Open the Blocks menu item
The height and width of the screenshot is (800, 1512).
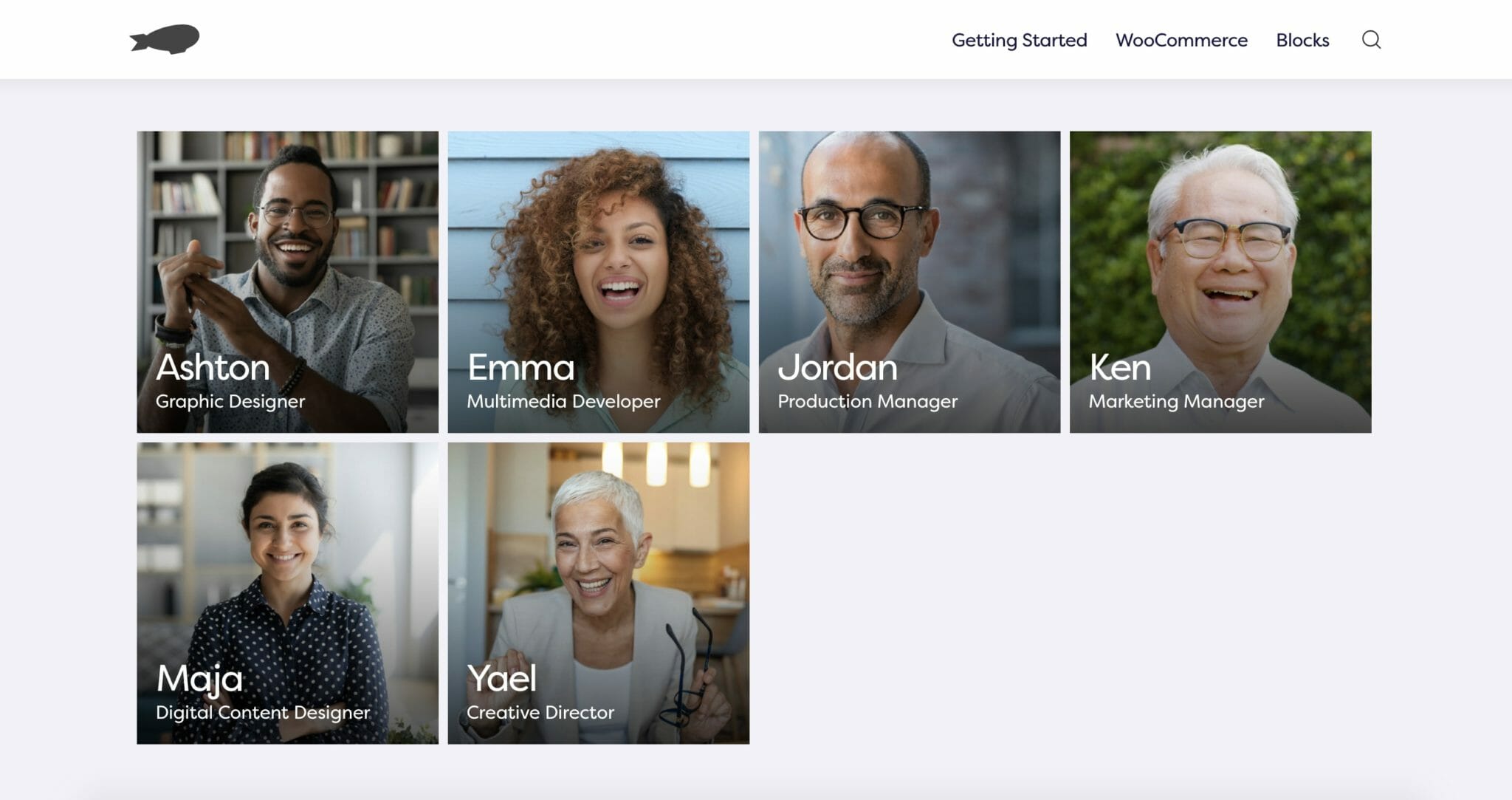1302,40
